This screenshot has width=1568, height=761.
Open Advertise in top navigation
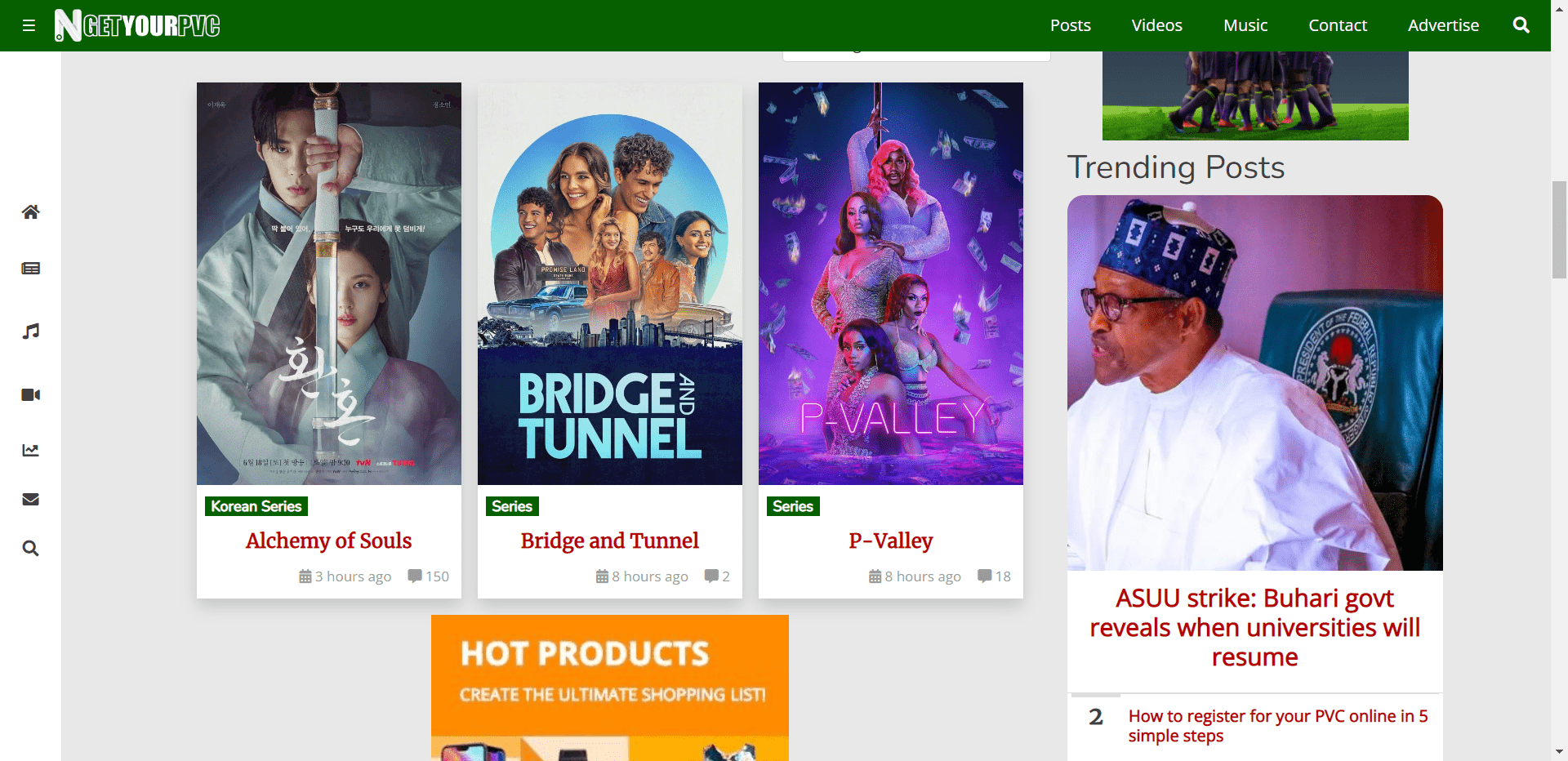[1443, 25]
